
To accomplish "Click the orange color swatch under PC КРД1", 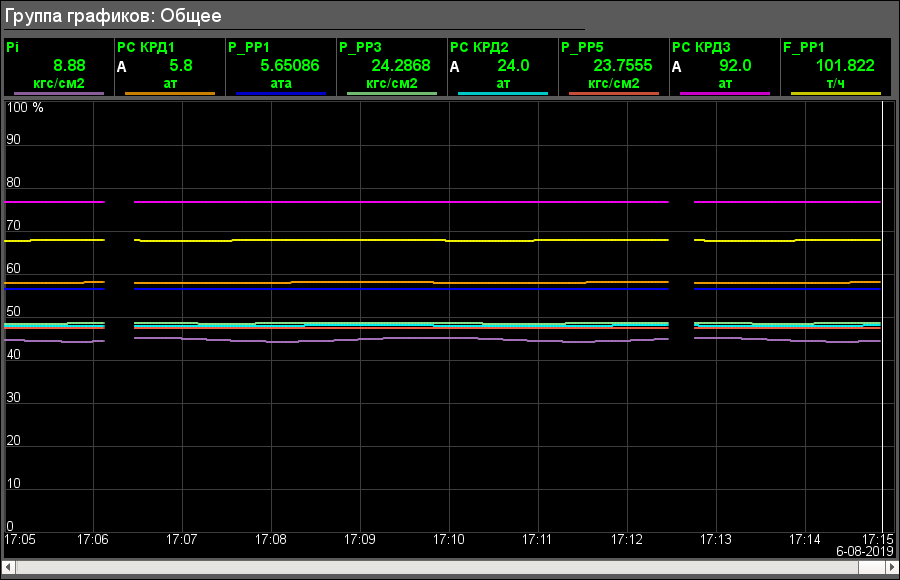I will coord(170,93).
